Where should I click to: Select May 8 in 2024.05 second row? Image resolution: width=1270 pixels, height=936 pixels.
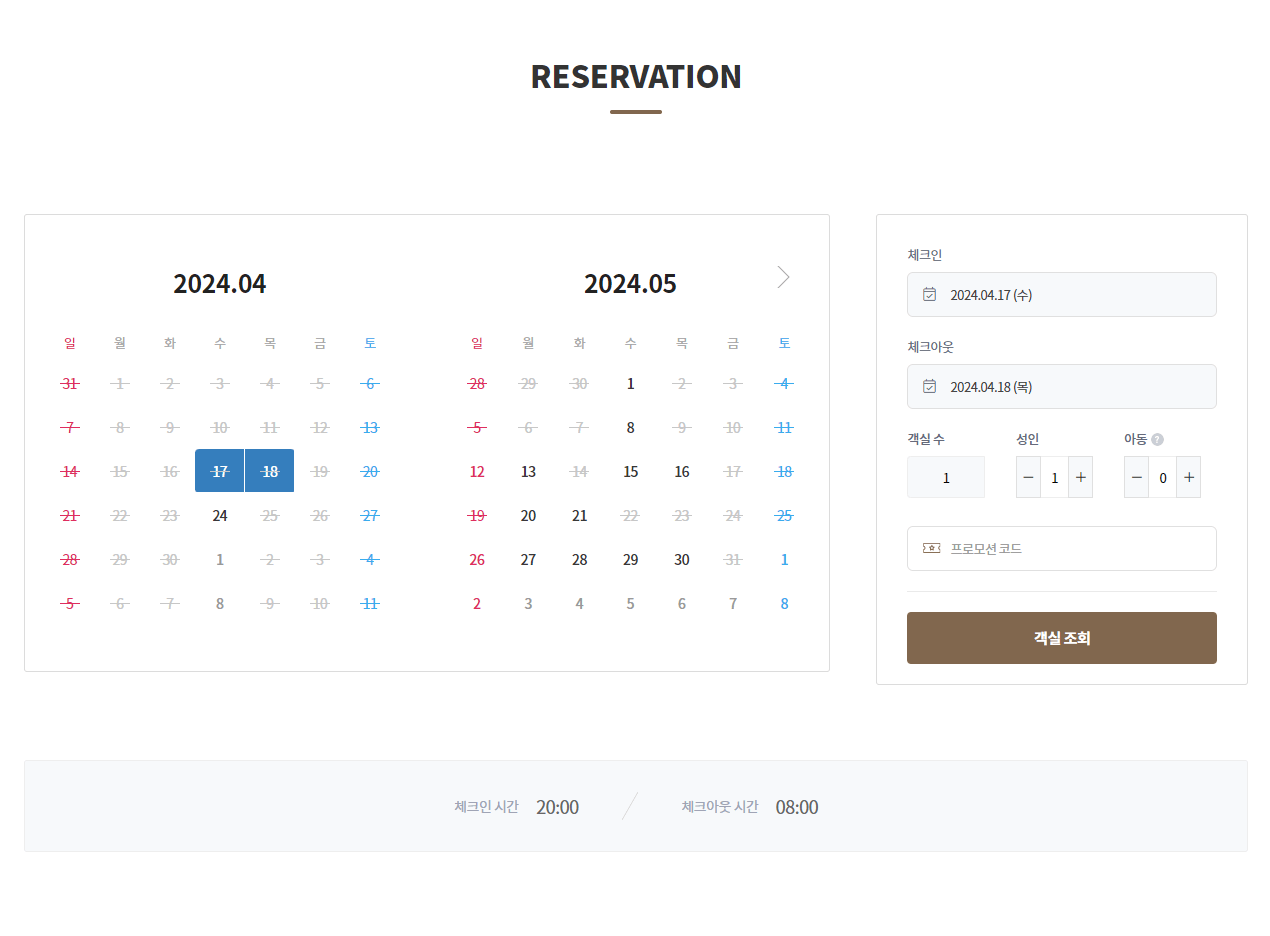(x=630, y=427)
